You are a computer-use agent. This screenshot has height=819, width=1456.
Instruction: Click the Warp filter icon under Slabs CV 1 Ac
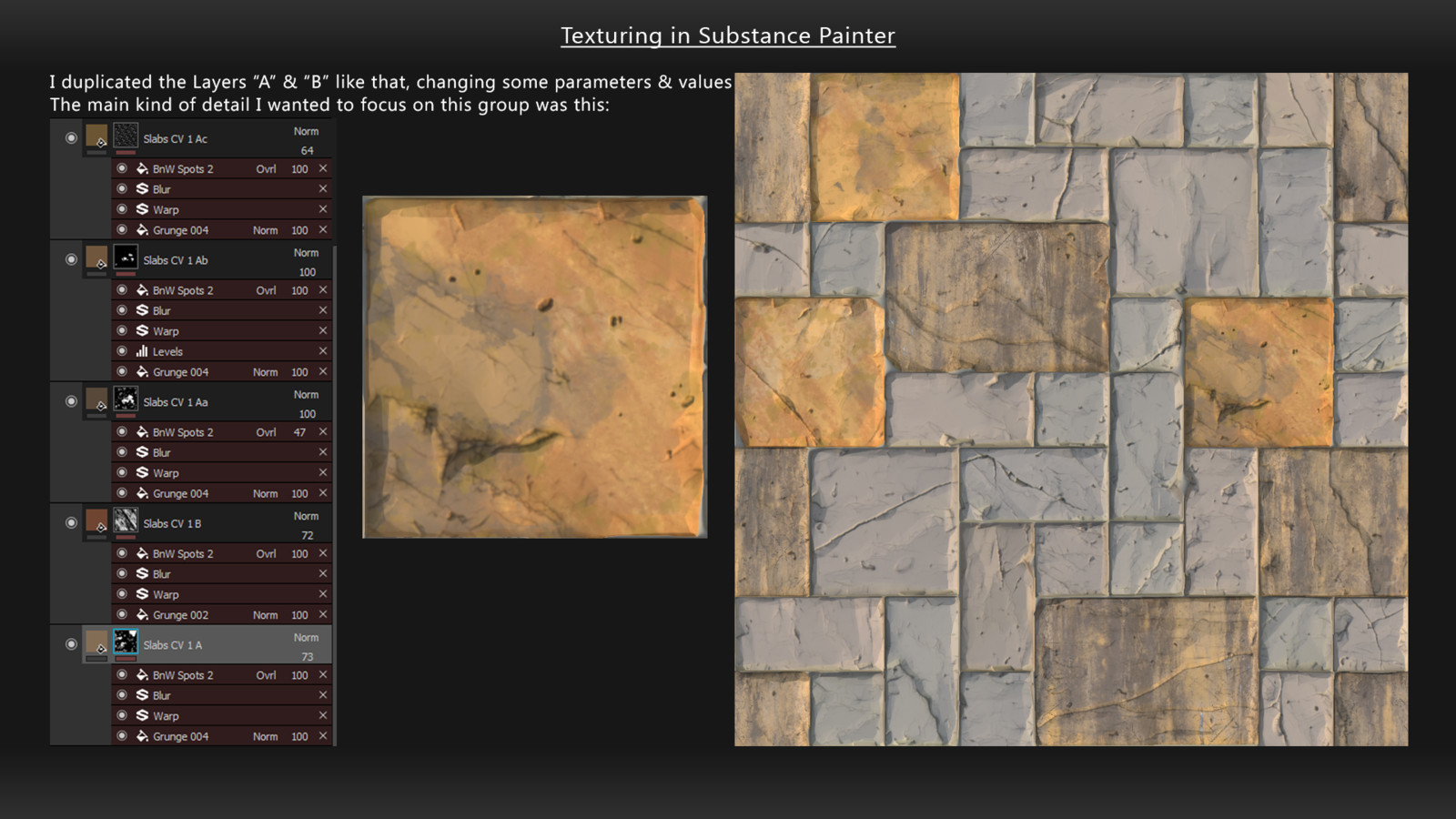coord(142,209)
